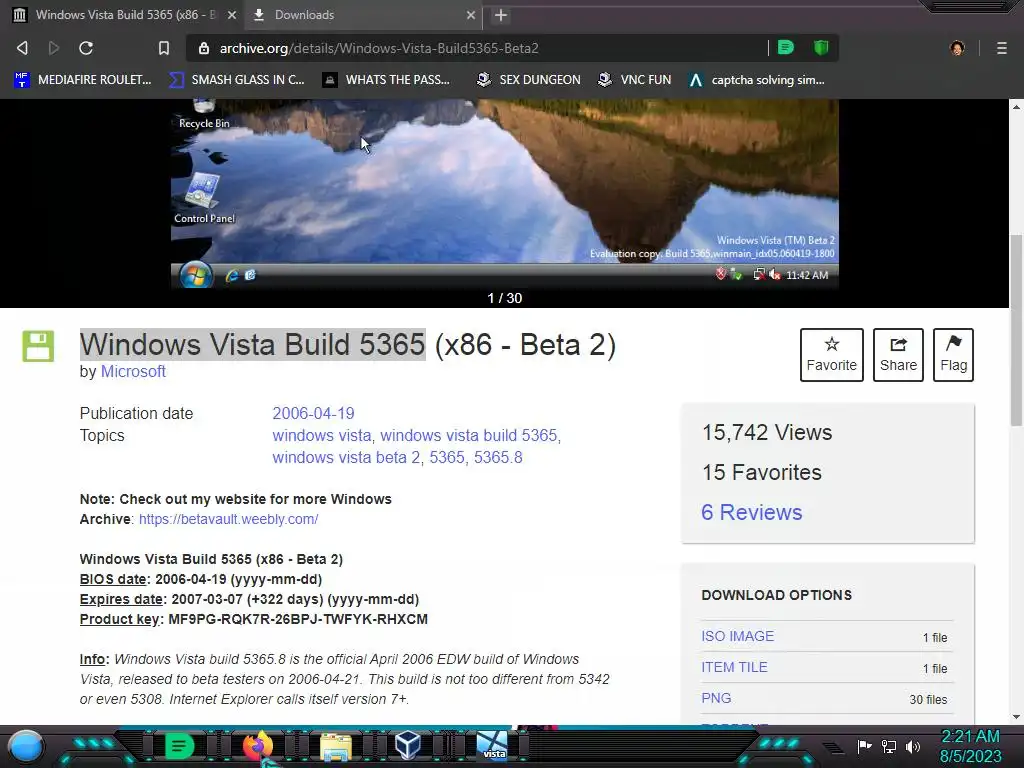Screen dimensions: 1024x768
Task: Open the browser profile avatar
Action: [x=957, y=48]
